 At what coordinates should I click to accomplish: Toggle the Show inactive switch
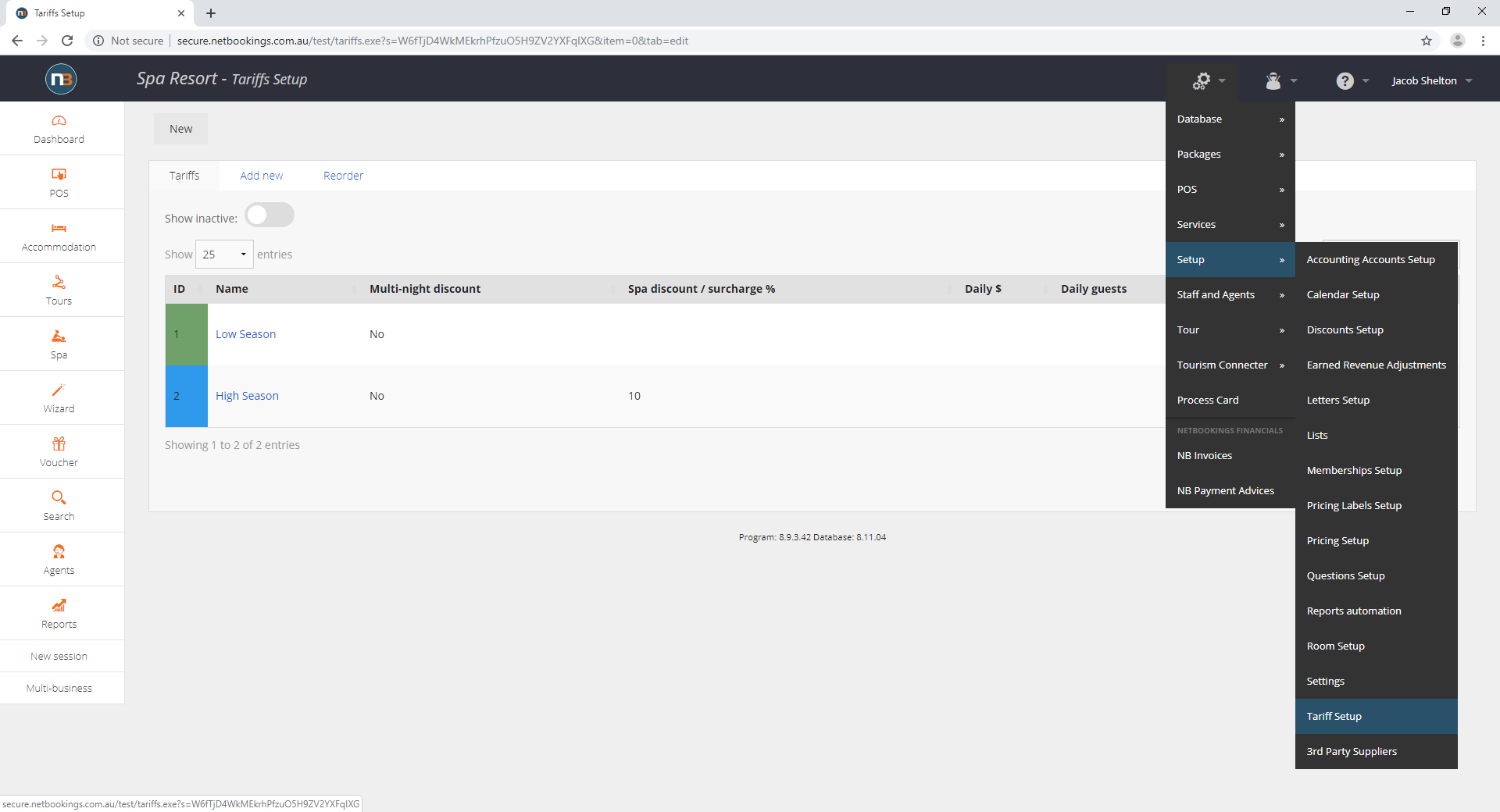pyautogui.click(x=270, y=215)
